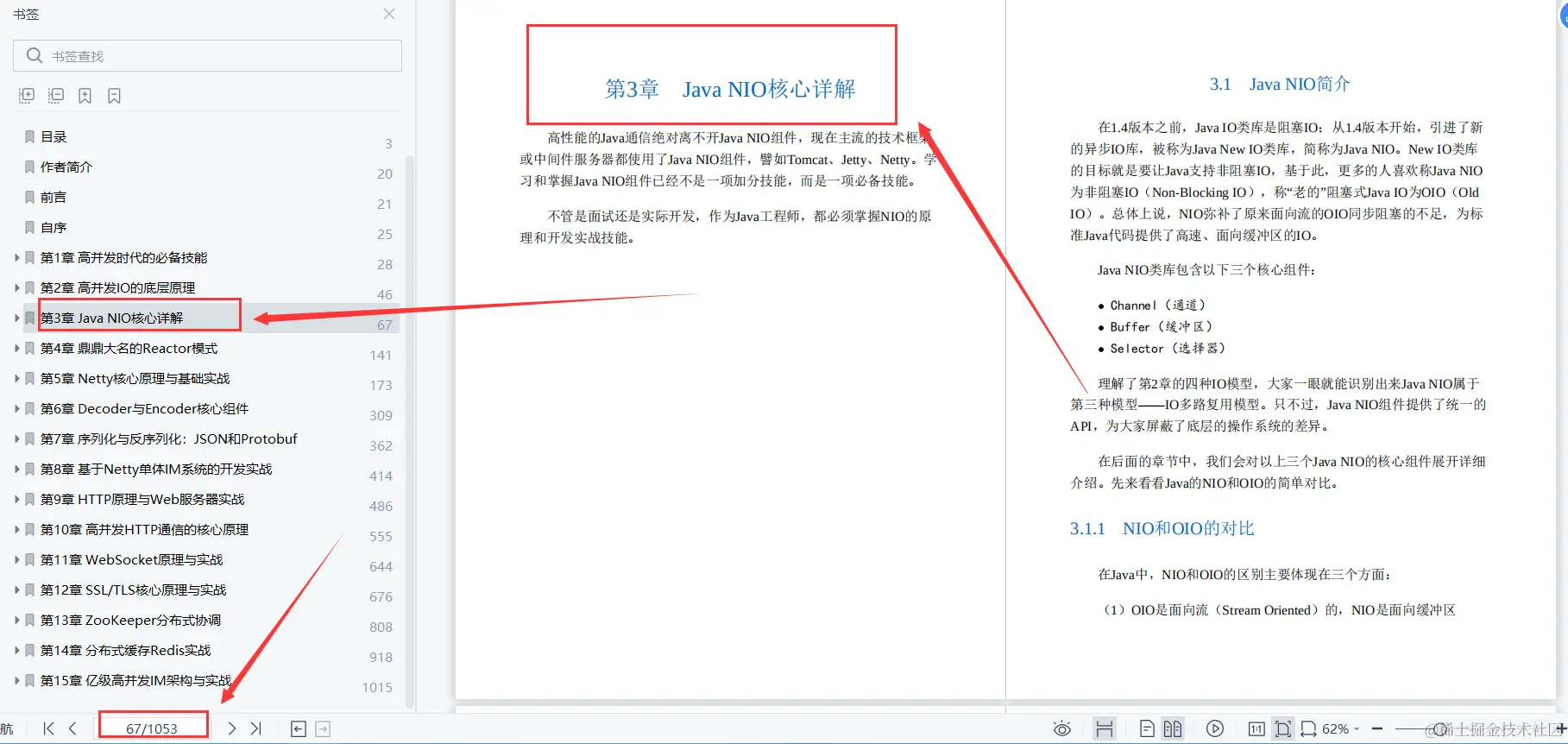The width and height of the screenshot is (1568, 744).
Task: Expand 第9章 HTTP原理与Web服务器实战 node
Action: (16, 499)
